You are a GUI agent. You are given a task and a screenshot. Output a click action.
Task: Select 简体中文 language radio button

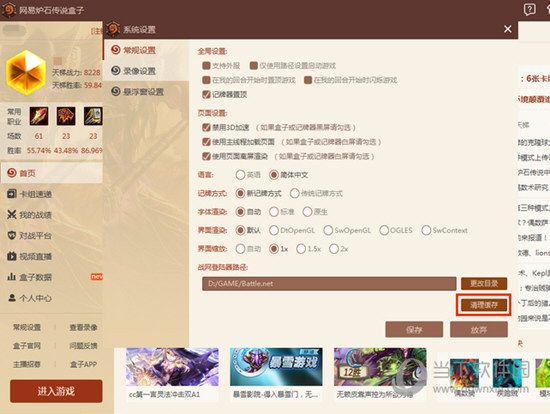tap(274, 175)
